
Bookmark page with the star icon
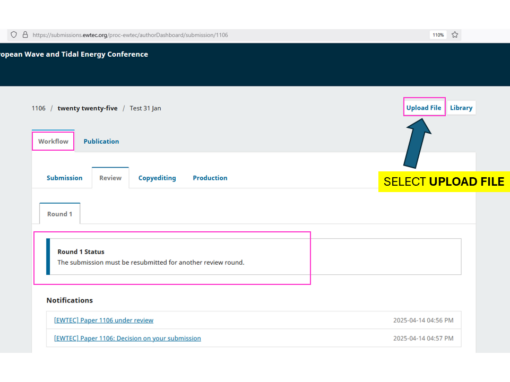(455, 35)
